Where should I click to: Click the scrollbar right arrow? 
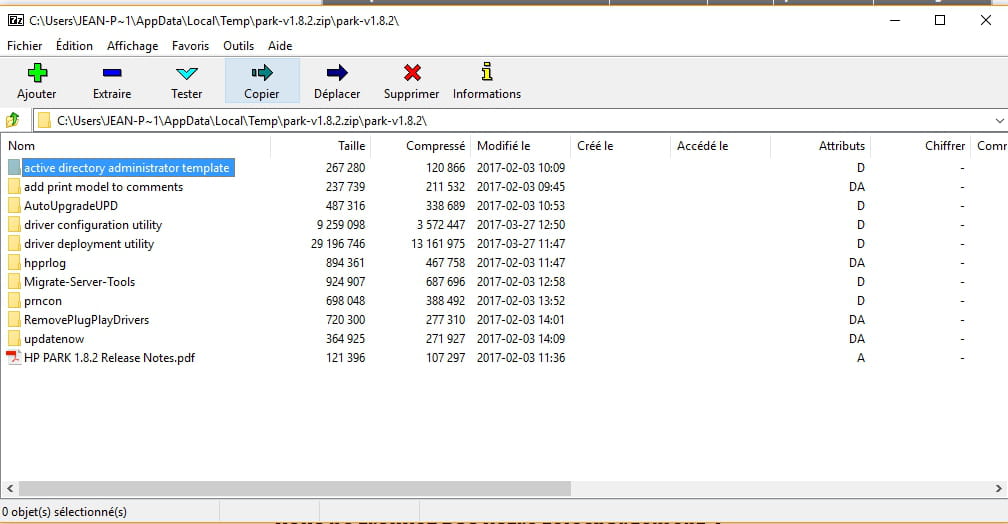[x=998, y=489]
